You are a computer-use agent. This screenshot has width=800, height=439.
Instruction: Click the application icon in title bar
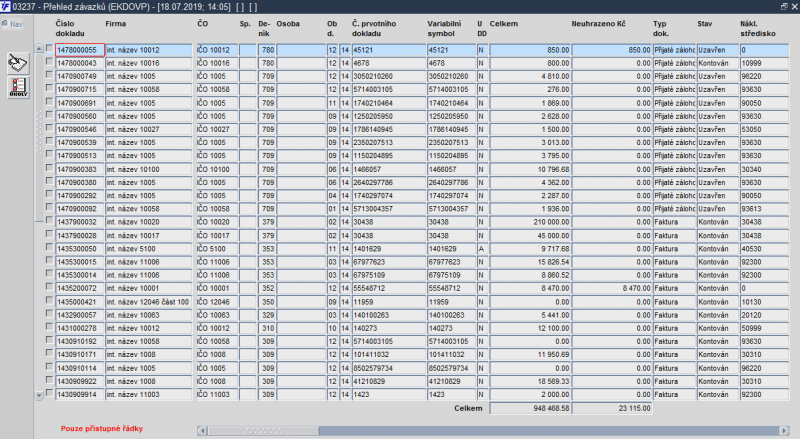[5, 7]
